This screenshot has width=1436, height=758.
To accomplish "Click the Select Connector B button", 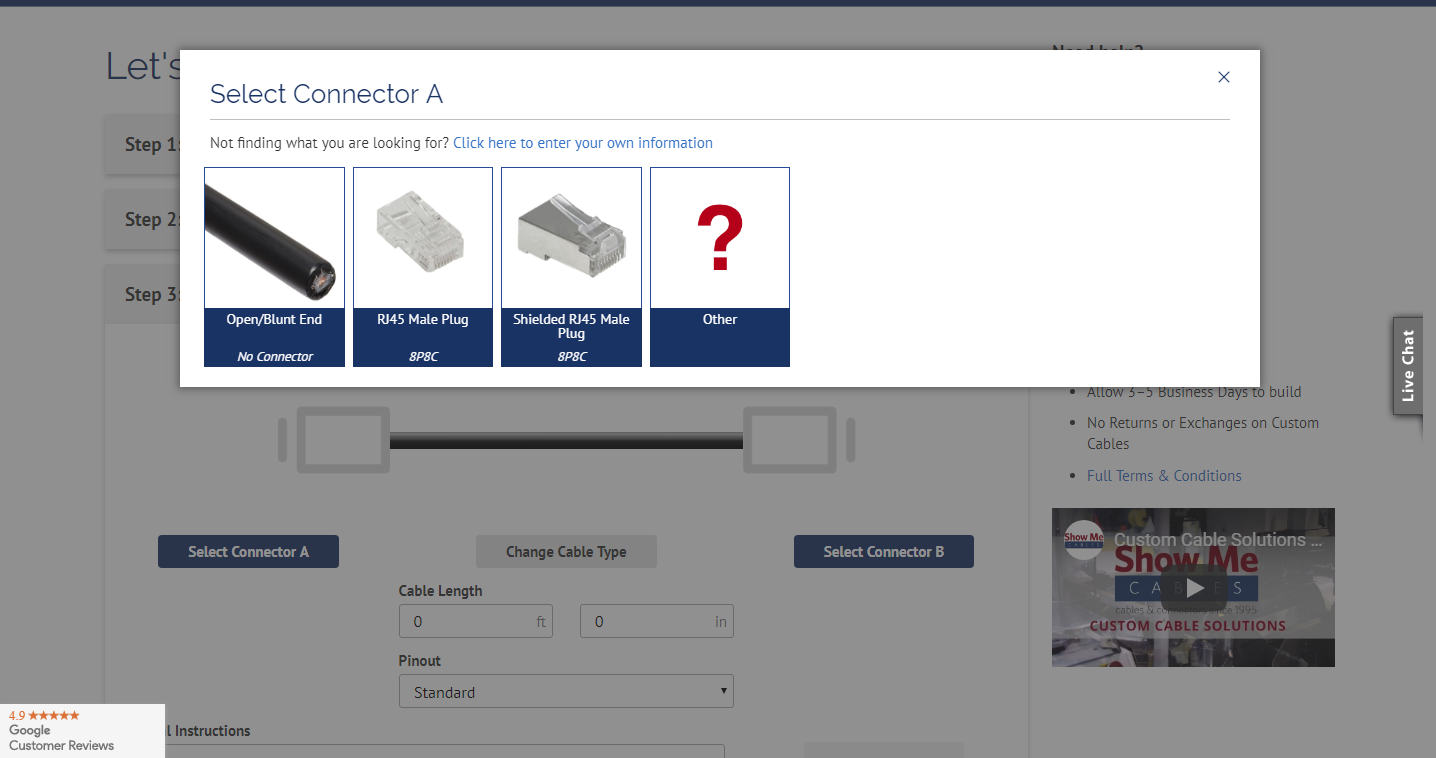I will (x=884, y=552).
